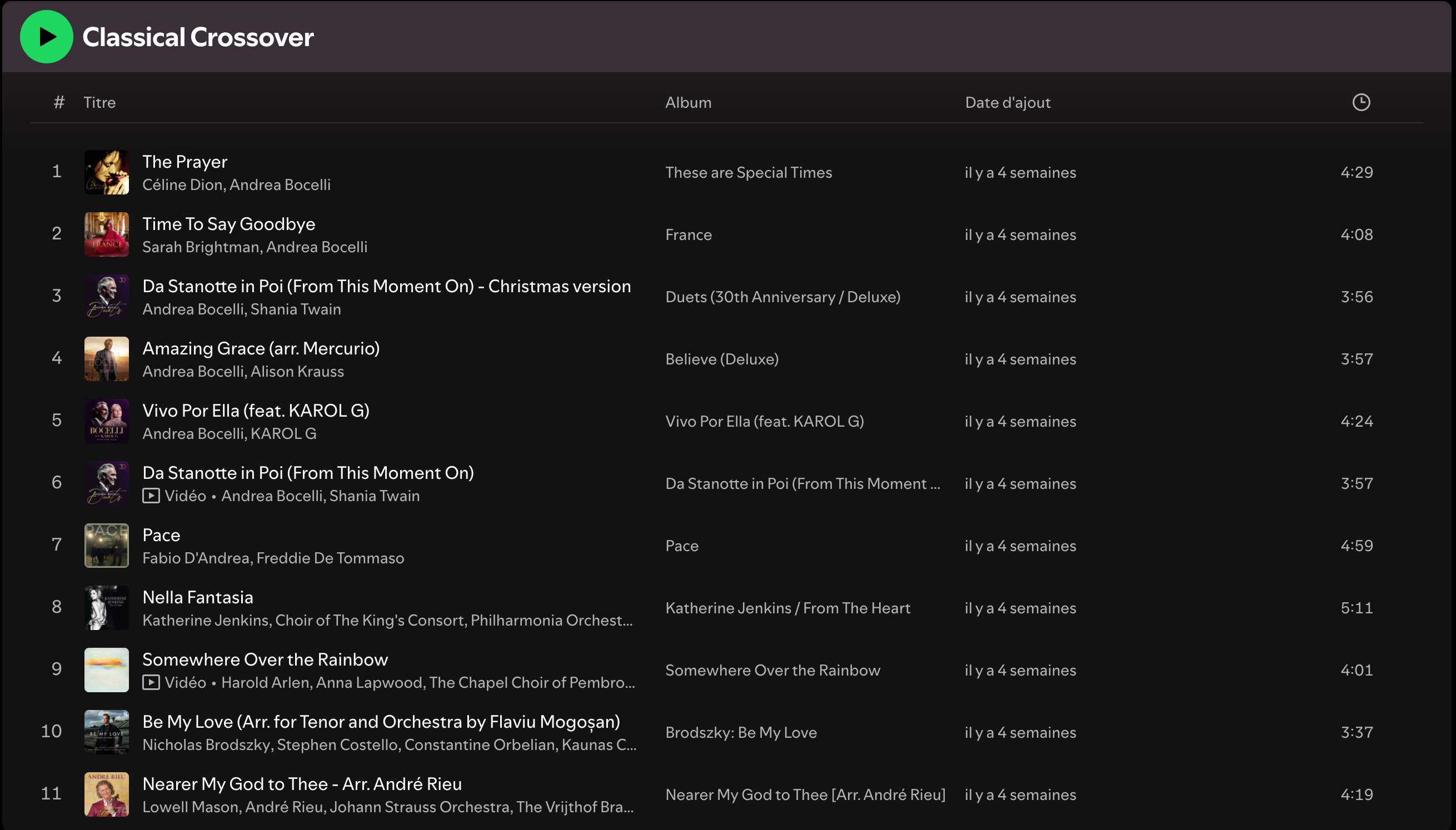Open artist Constantine Orbelian
The image size is (1456, 830).
[x=480, y=744]
